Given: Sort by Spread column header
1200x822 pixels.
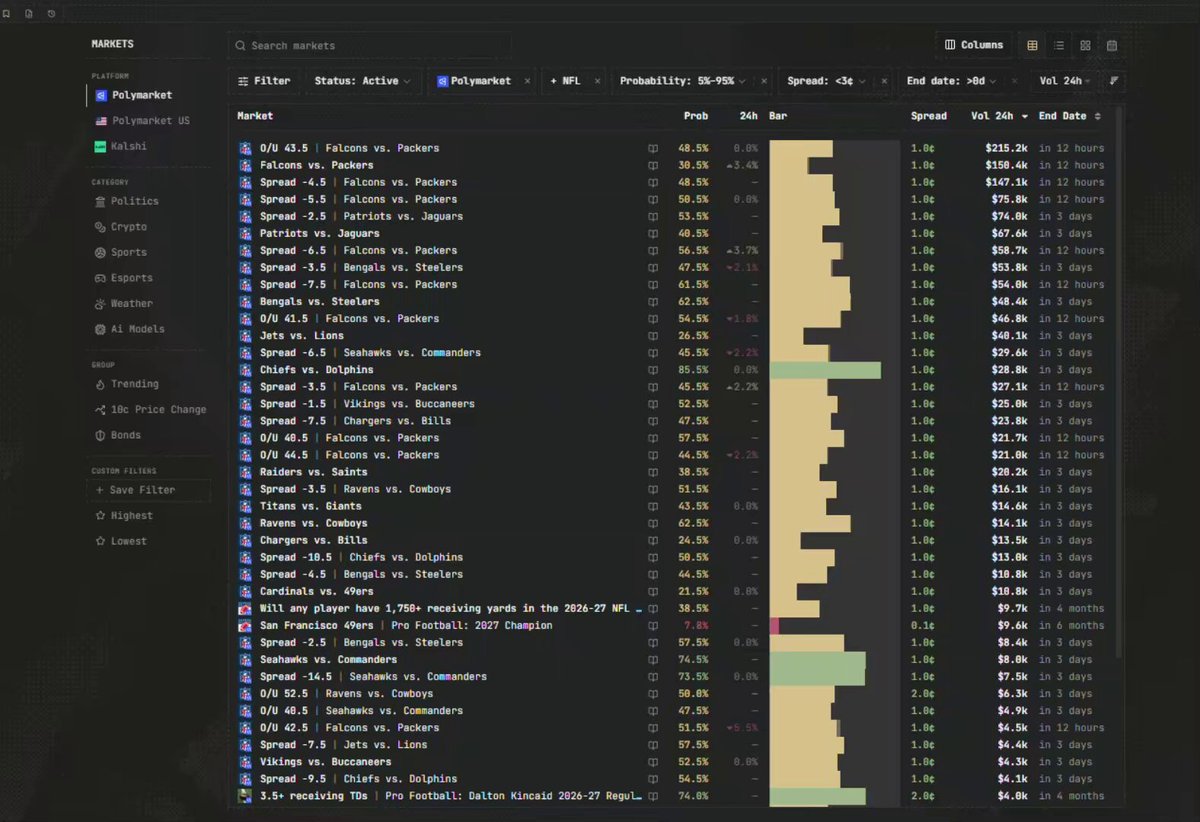Looking at the screenshot, I should tap(929, 116).
